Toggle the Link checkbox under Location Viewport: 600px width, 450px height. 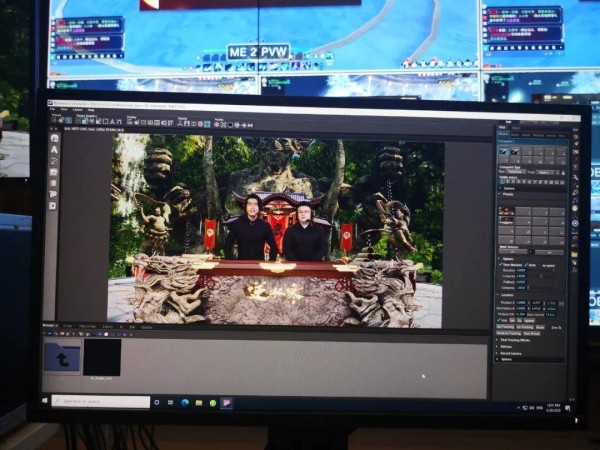[x=499, y=320]
